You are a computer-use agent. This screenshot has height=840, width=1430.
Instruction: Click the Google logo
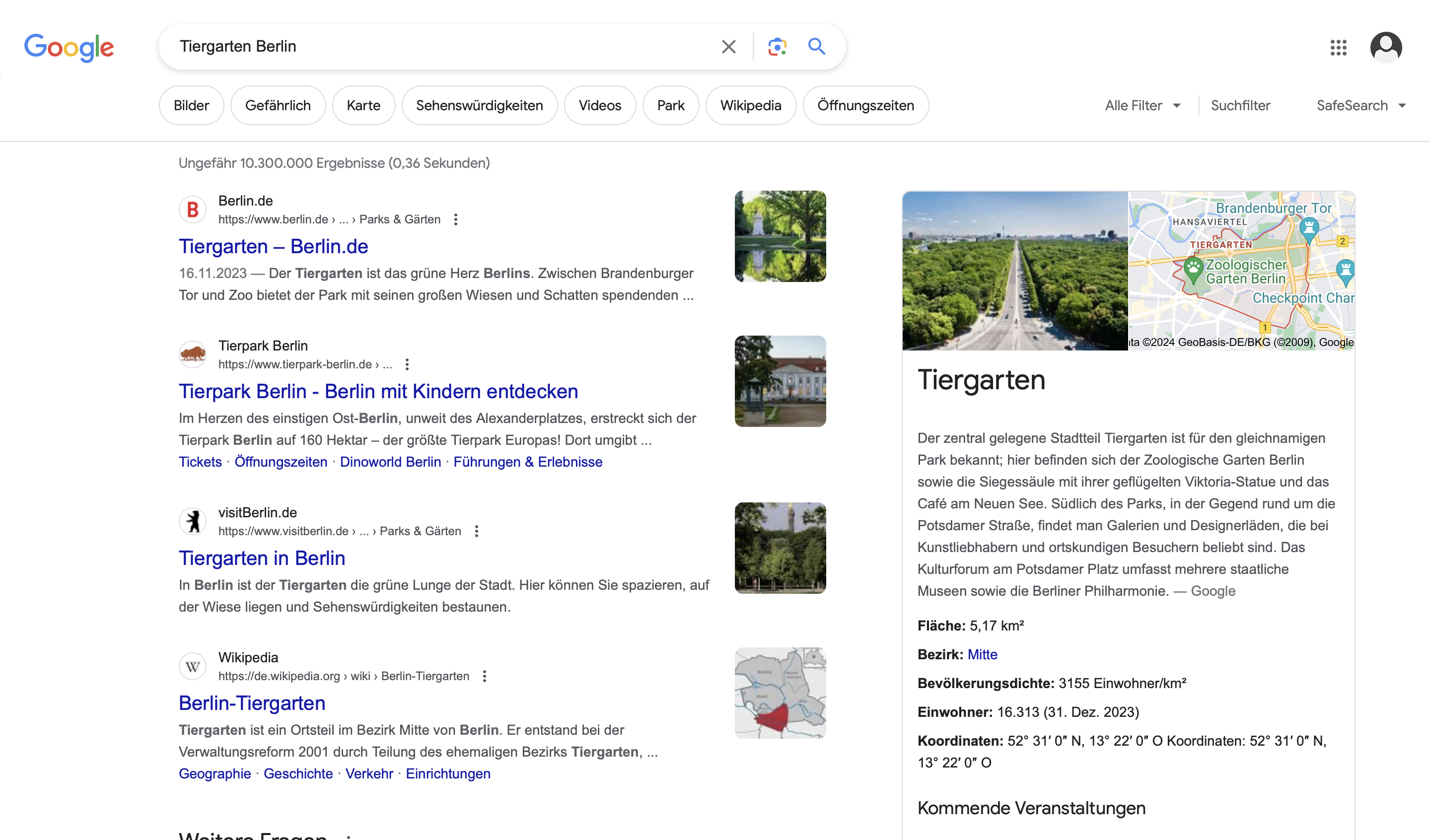(69, 47)
